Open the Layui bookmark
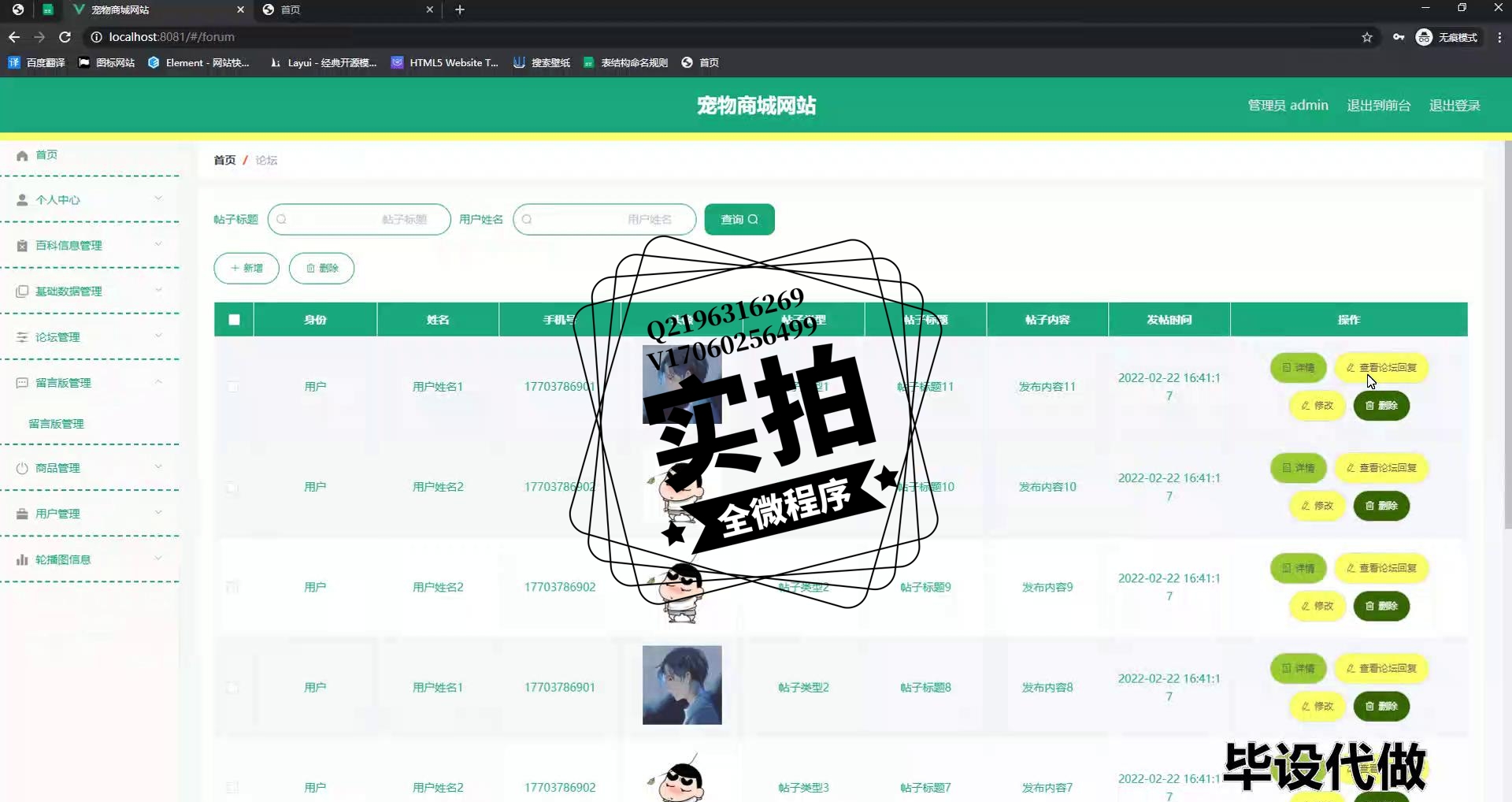 point(323,63)
